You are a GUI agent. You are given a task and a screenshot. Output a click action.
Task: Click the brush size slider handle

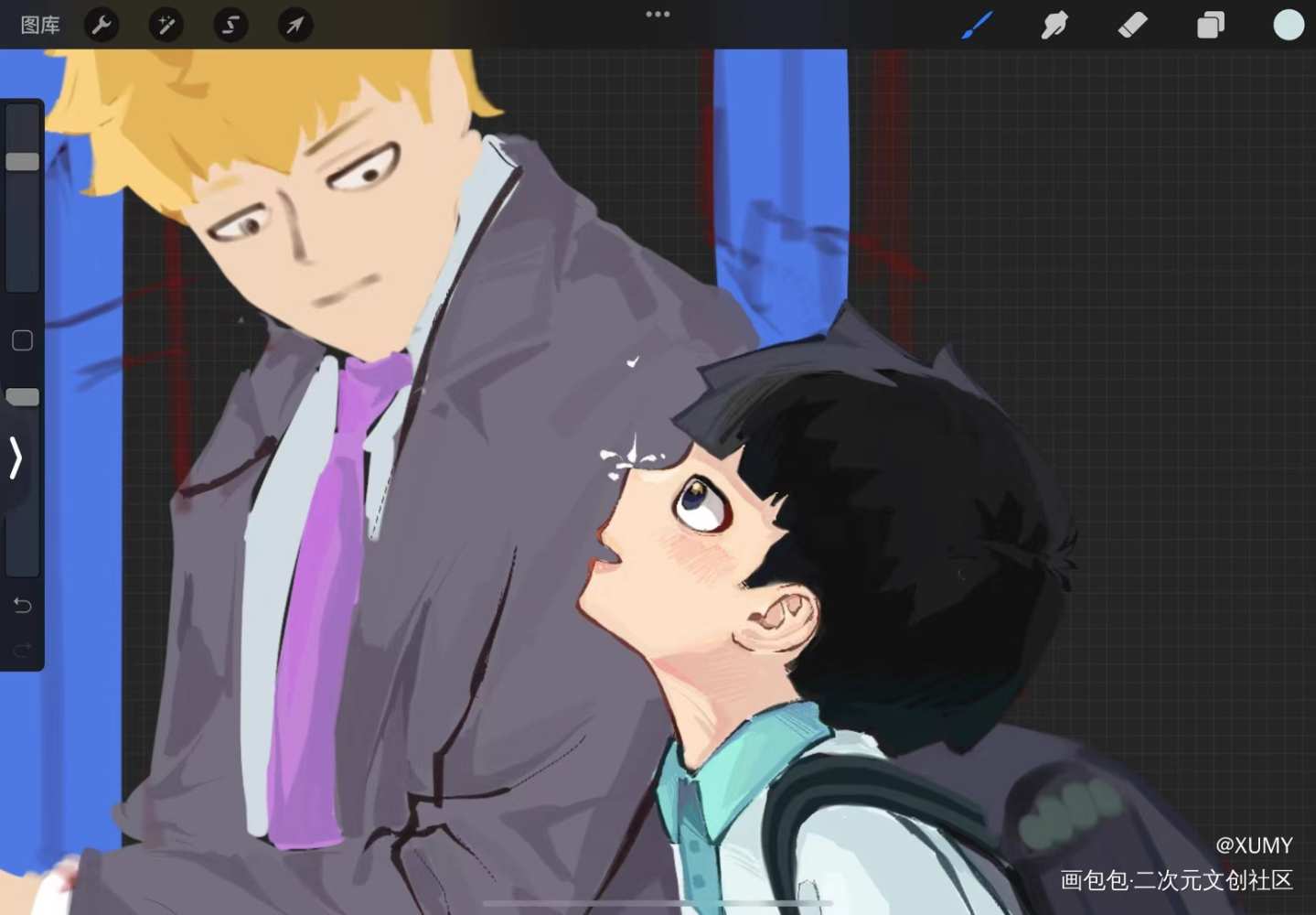point(22,161)
